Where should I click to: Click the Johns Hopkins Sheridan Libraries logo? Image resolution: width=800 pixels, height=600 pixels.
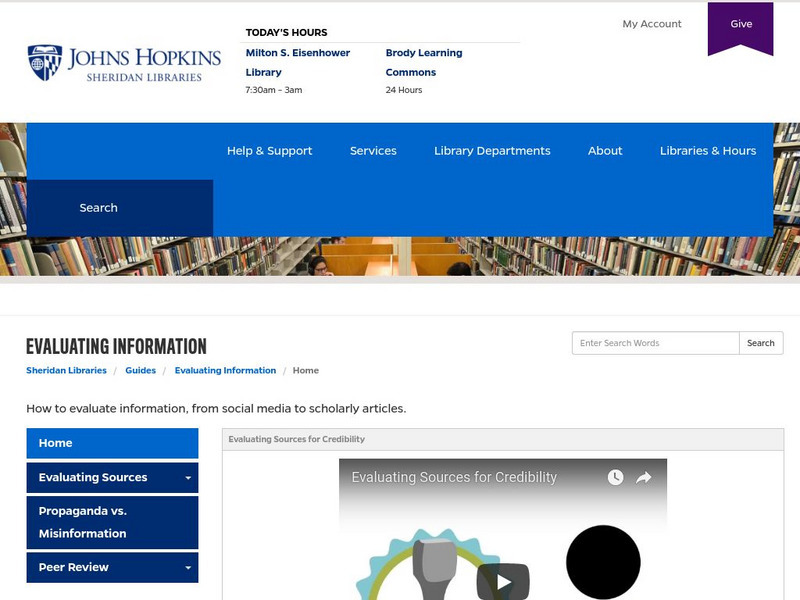(124, 63)
